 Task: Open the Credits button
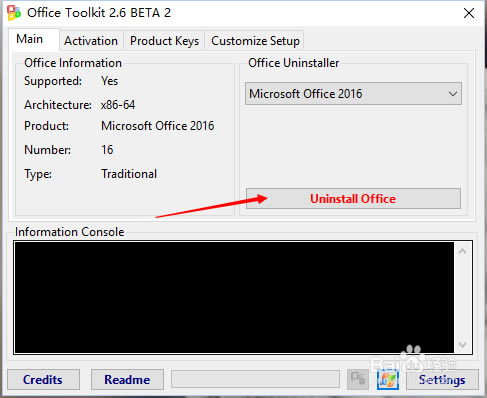(x=43, y=380)
